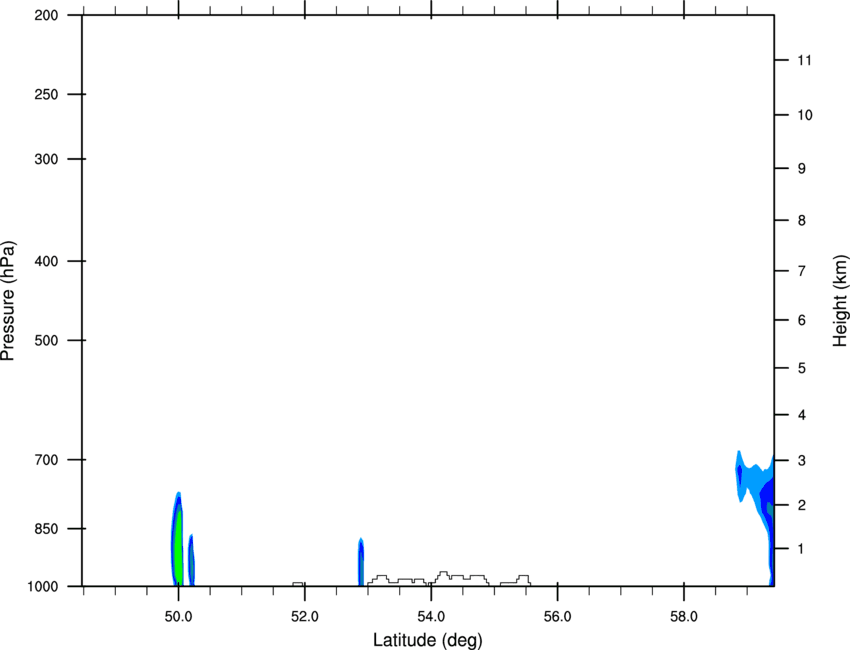Pick the 10 km height label
Image resolution: width=850 pixels, height=650 pixels.
tap(805, 115)
